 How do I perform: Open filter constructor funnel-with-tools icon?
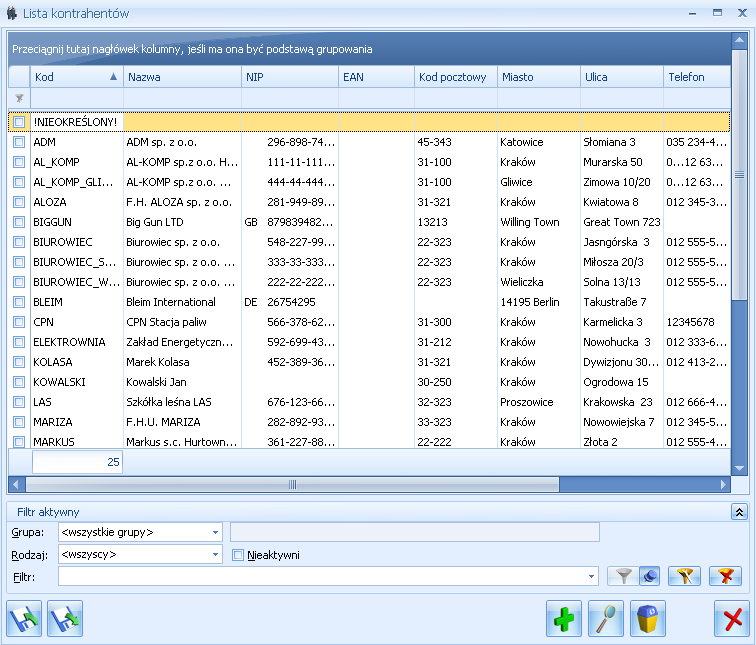pyautogui.click(x=684, y=576)
